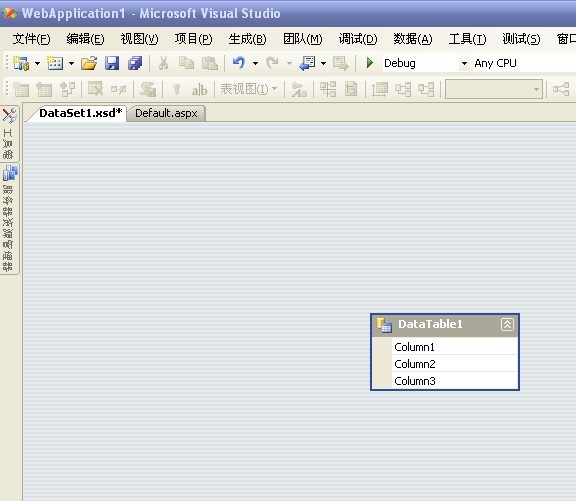Open the 生成(B) menu

tap(247, 39)
